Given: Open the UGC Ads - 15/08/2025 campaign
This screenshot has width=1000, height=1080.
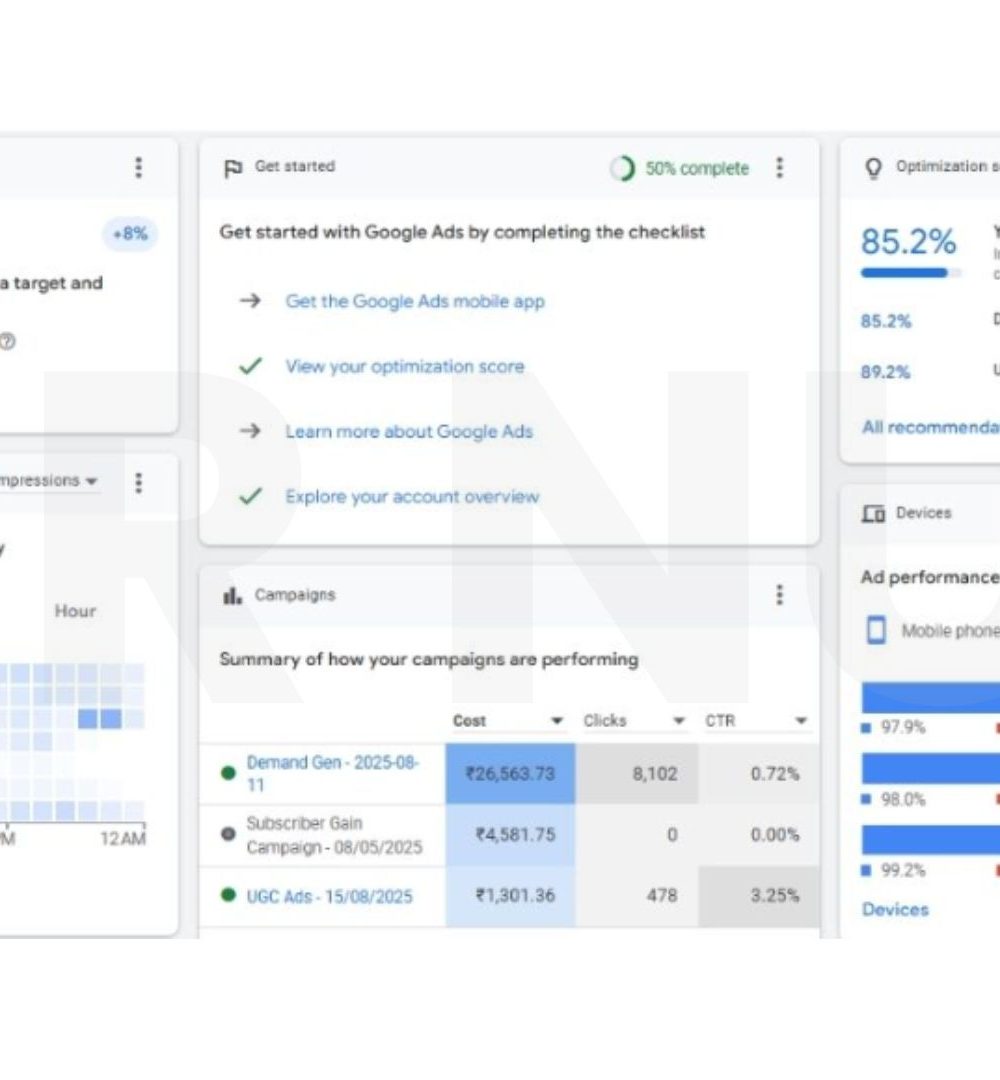Looking at the screenshot, I should pyautogui.click(x=329, y=896).
